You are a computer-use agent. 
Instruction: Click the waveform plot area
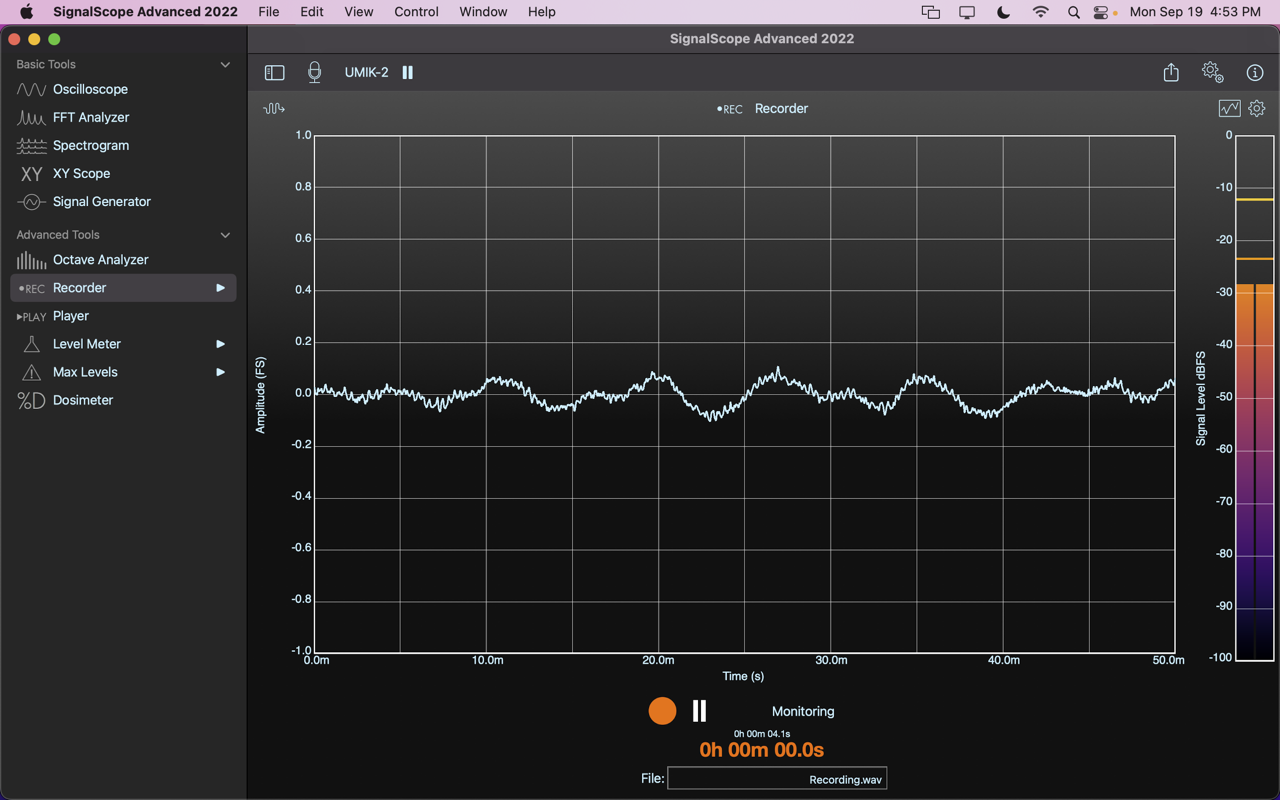point(745,394)
